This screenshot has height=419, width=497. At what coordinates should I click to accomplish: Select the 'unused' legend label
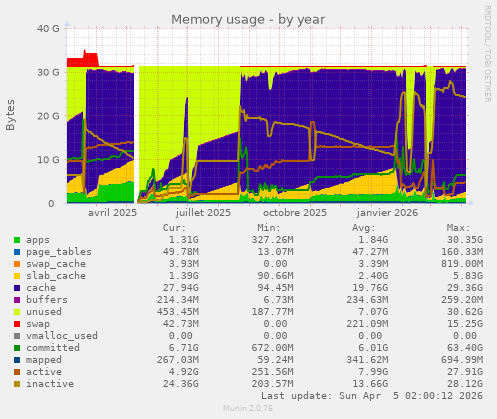coord(44,312)
